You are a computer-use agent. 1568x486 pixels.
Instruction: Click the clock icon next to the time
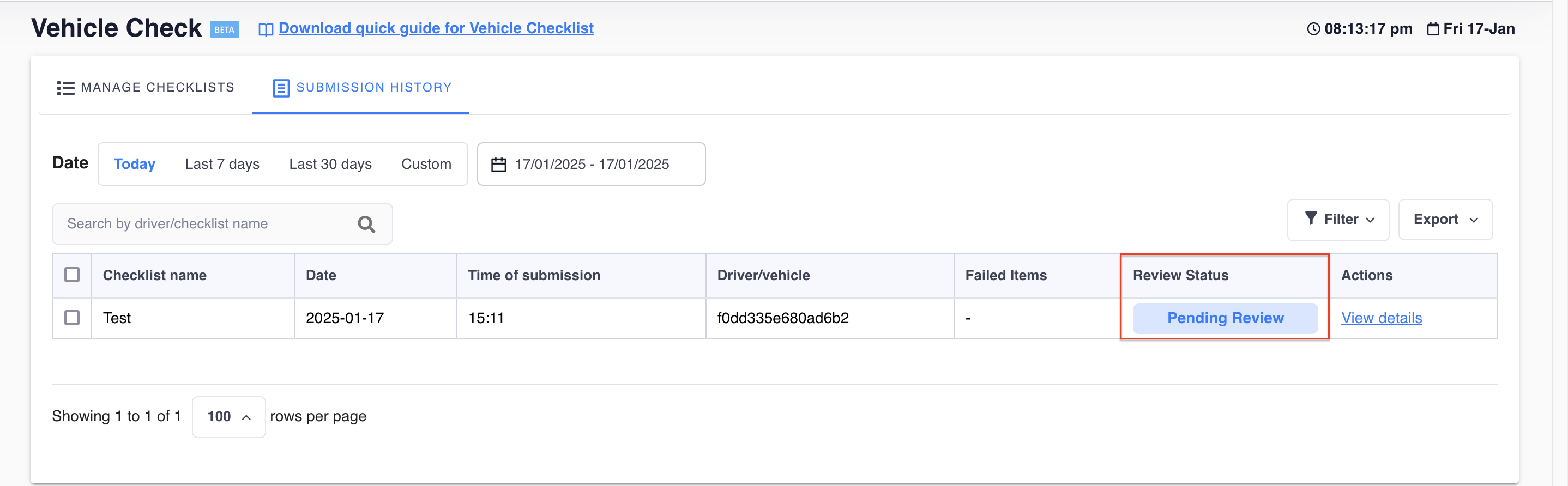click(1313, 28)
